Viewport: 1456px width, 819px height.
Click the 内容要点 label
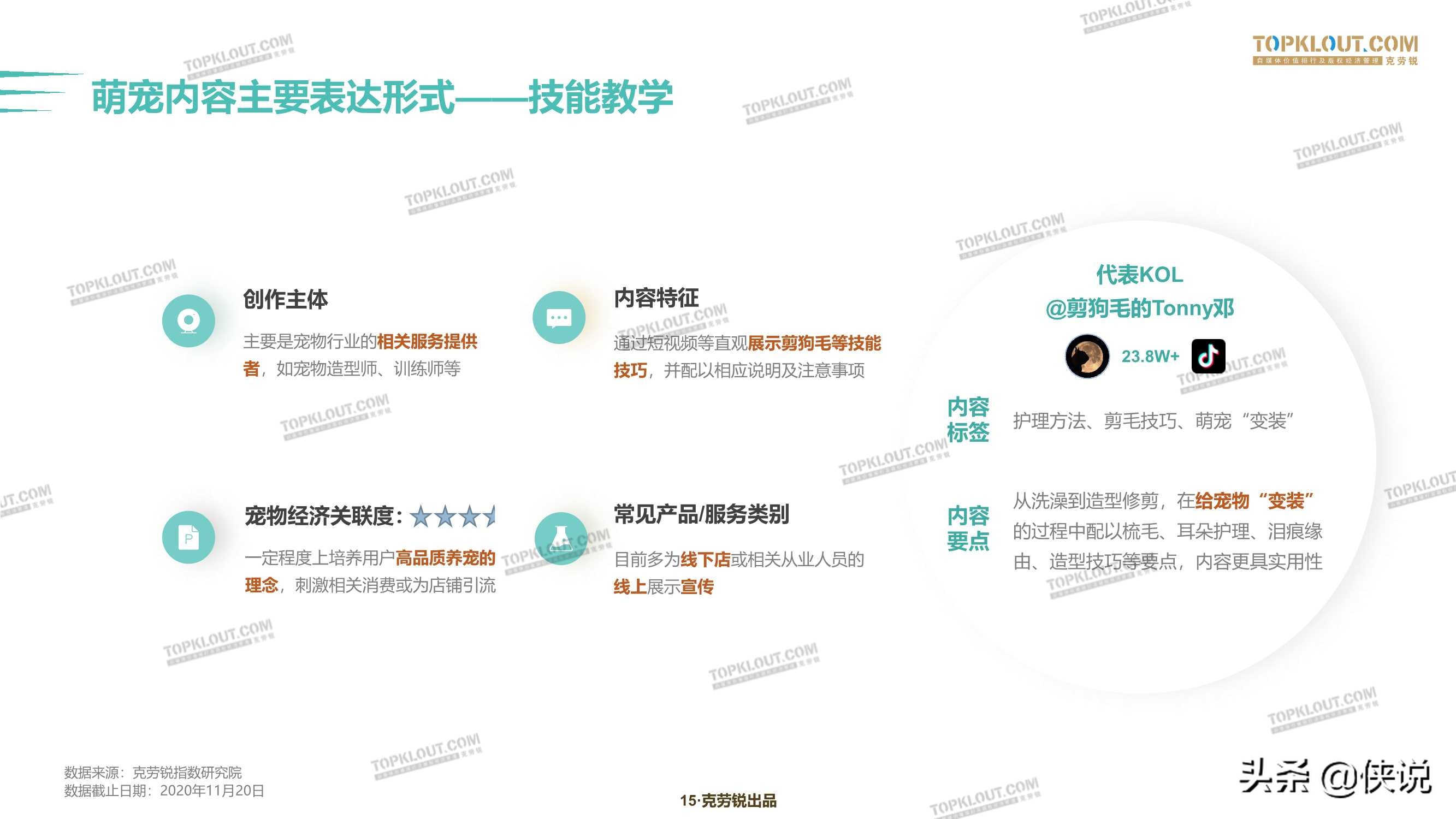point(968,529)
